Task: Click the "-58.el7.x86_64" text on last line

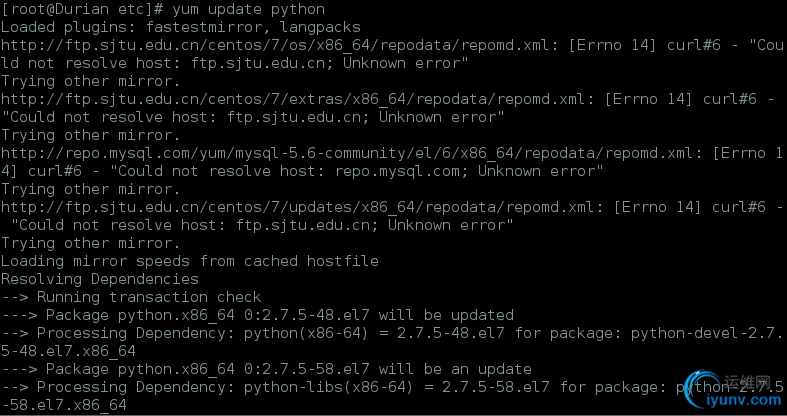Action: [64, 405]
